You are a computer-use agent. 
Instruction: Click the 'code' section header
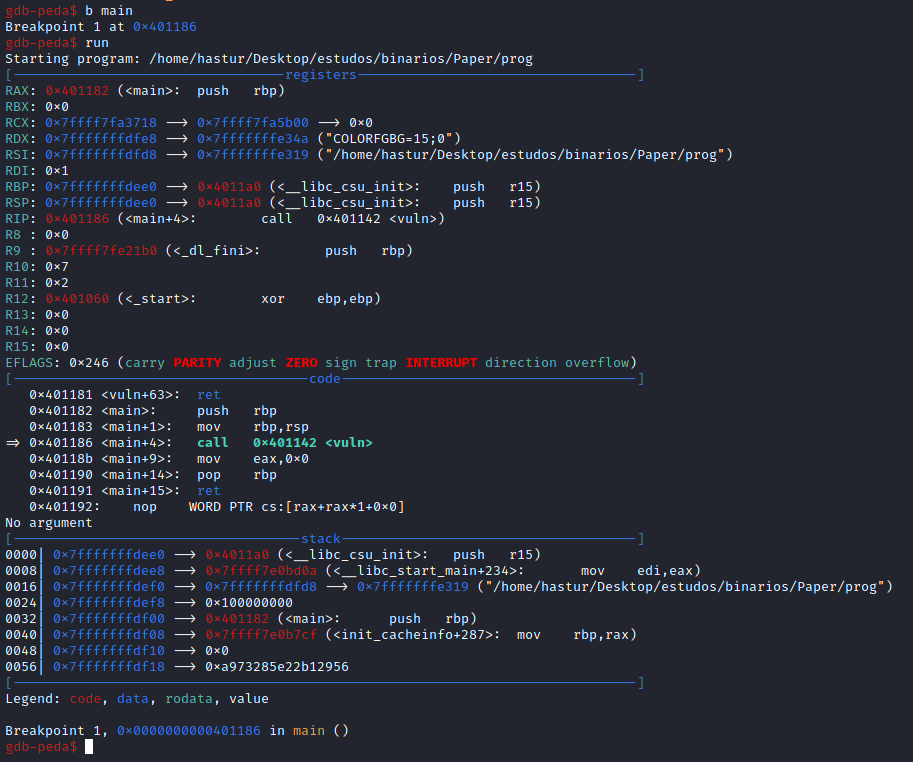(325, 379)
